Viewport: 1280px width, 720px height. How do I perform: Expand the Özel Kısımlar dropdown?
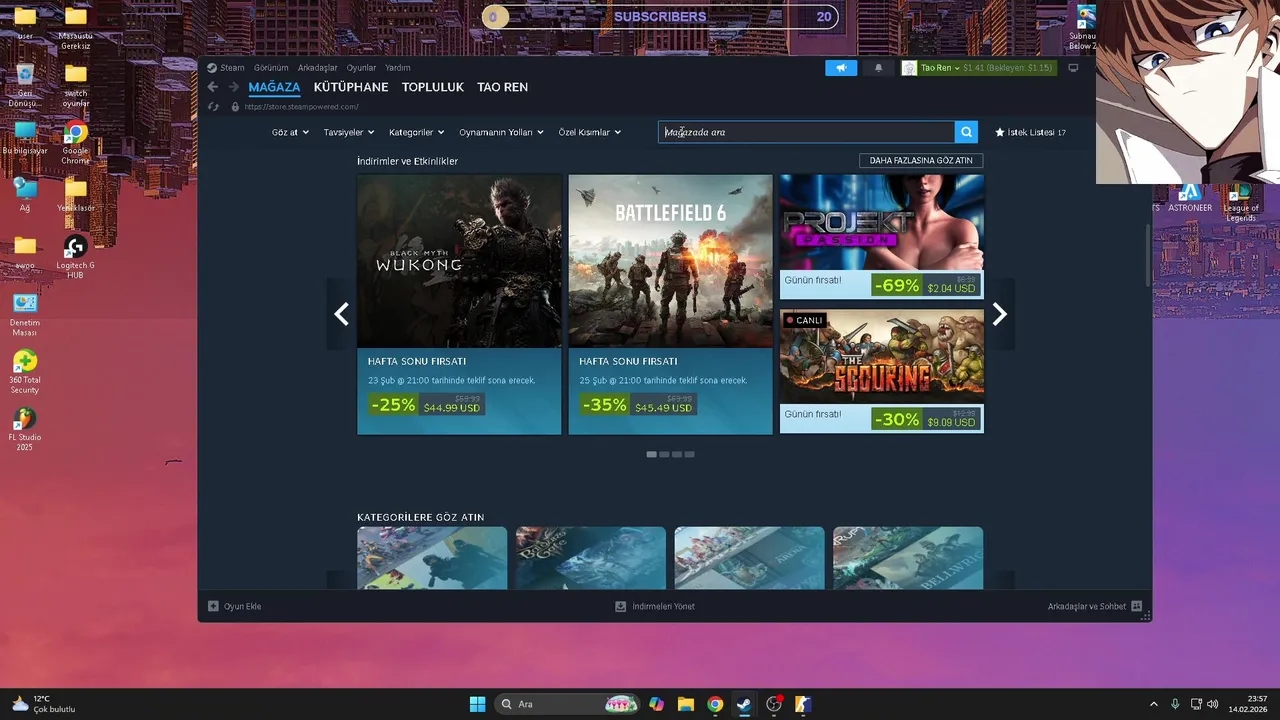(590, 132)
